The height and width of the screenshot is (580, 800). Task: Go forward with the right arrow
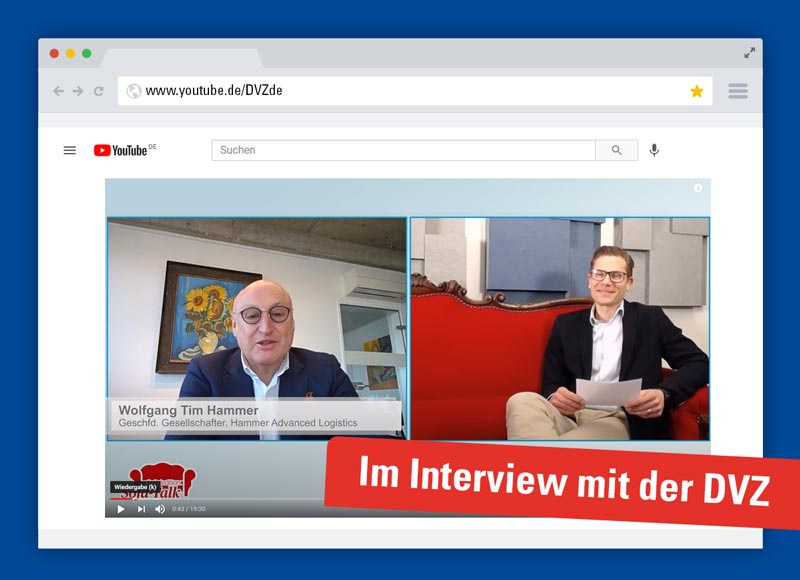(x=78, y=90)
